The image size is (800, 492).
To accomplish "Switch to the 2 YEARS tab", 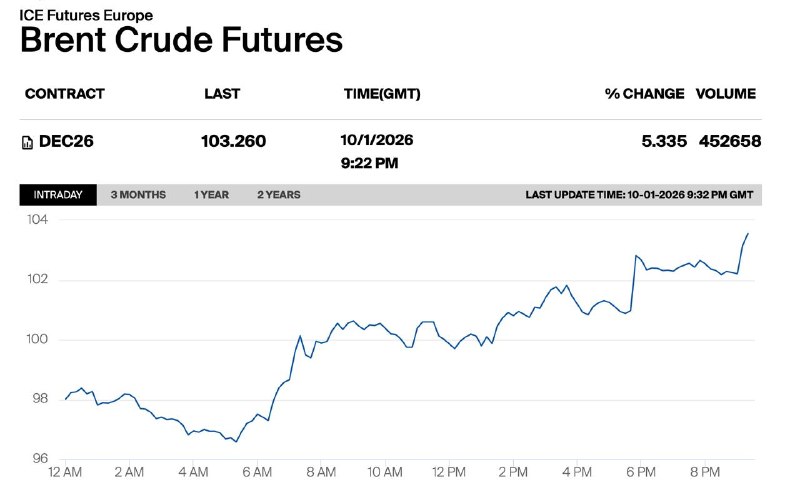I will click(x=279, y=195).
